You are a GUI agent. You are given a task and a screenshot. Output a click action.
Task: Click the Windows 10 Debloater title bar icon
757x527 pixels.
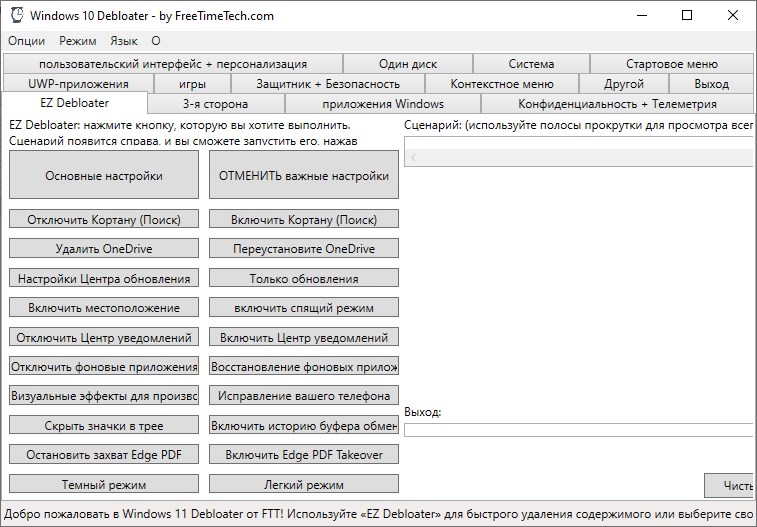pyautogui.click(x=16, y=15)
